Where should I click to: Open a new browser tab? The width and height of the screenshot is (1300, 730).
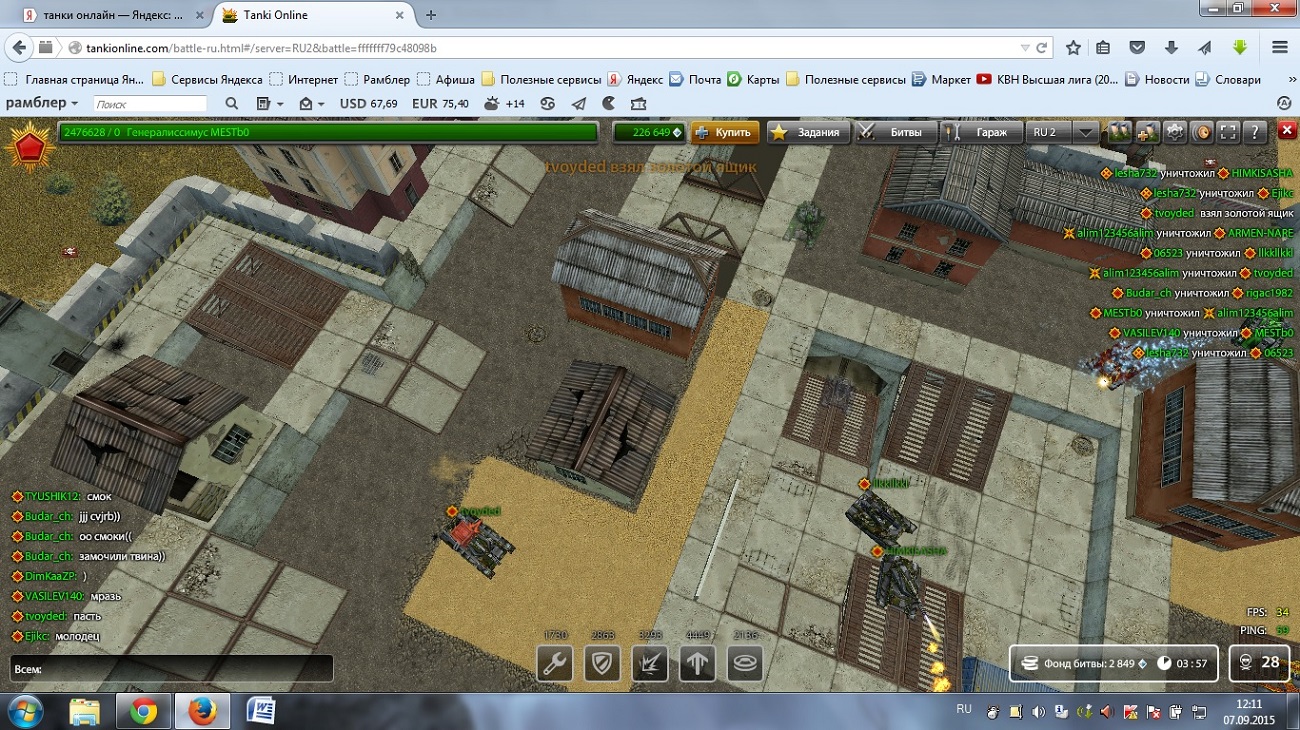(x=431, y=15)
